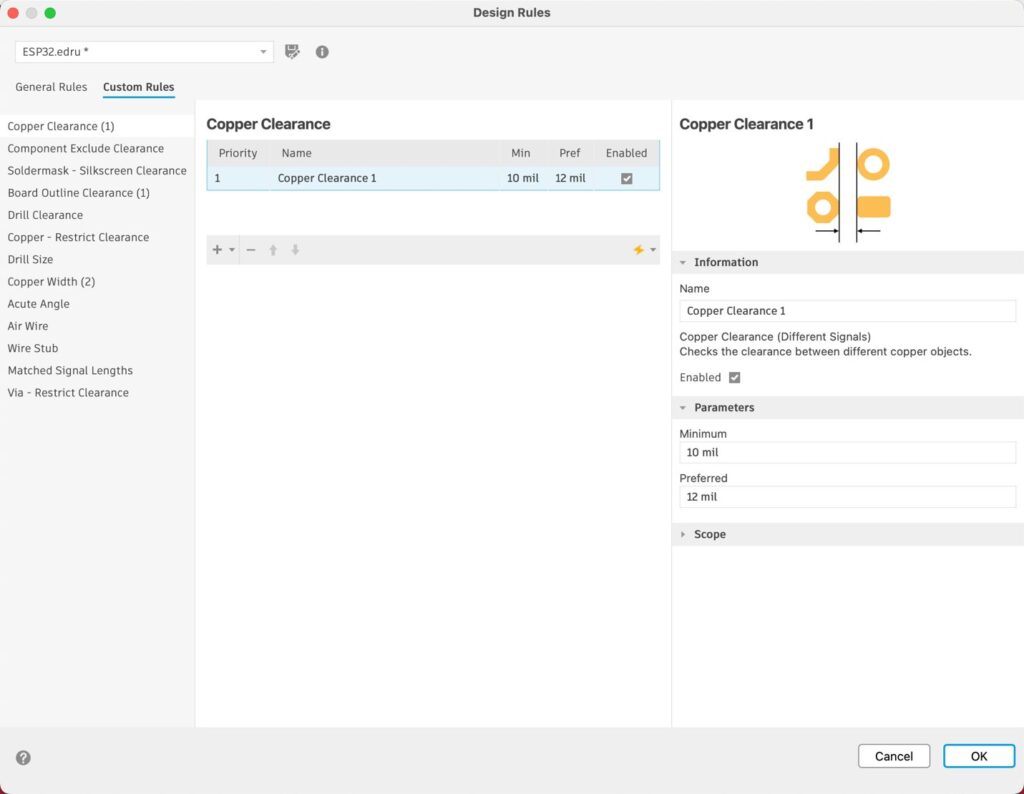
Task: Click the Min column header
Action: click(x=520, y=153)
